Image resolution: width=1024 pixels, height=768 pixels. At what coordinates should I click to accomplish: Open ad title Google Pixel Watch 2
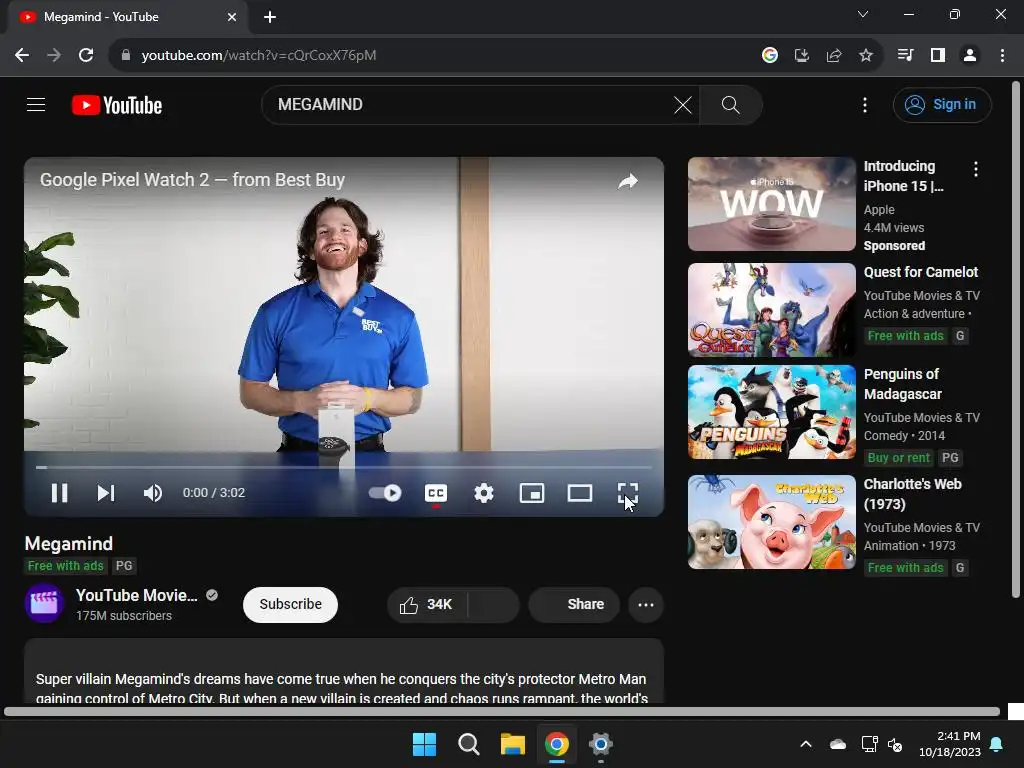point(192,180)
